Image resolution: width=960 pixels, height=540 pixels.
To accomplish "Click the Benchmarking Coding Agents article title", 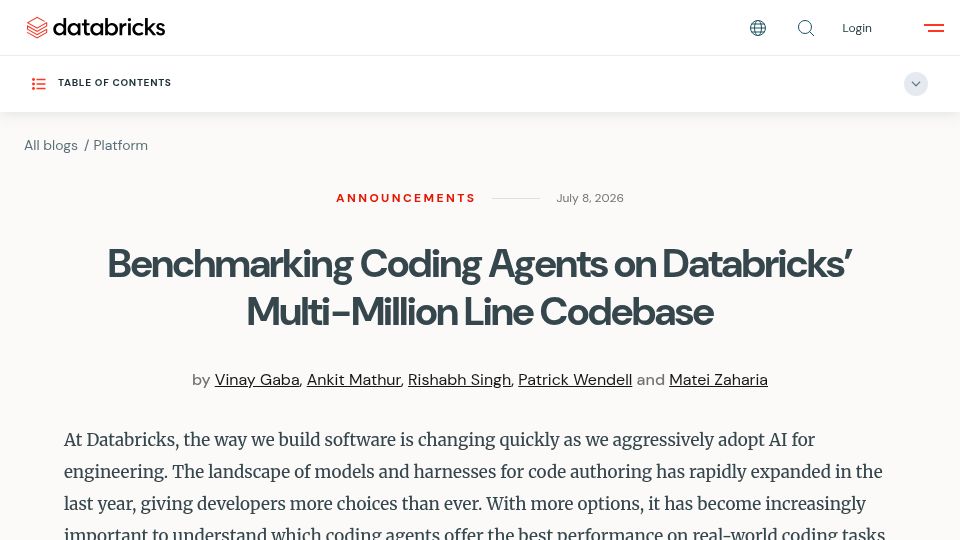I will [x=480, y=288].
